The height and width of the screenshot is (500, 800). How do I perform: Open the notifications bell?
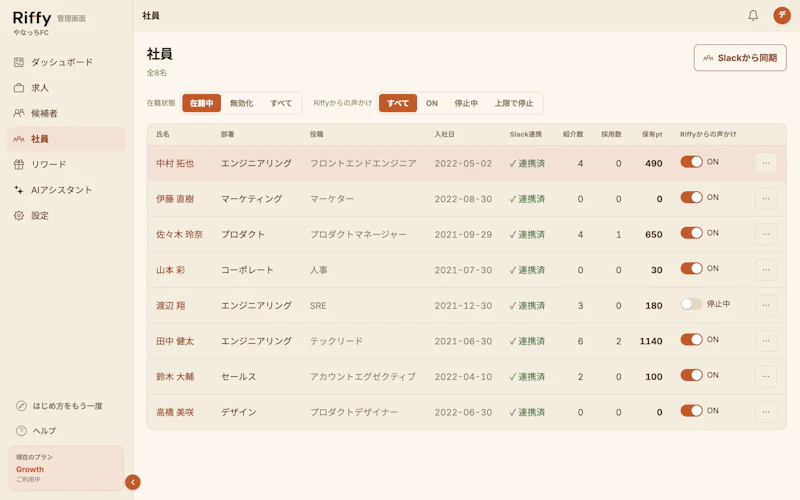[x=753, y=15]
